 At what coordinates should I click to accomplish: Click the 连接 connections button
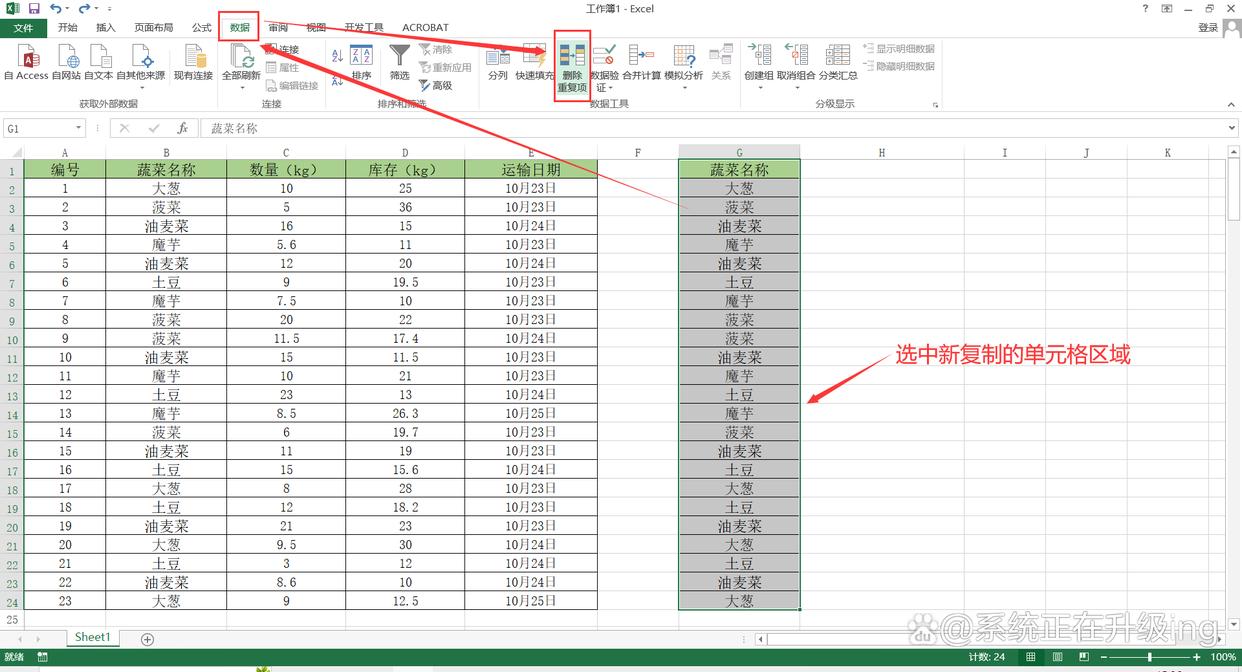pos(282,49)
